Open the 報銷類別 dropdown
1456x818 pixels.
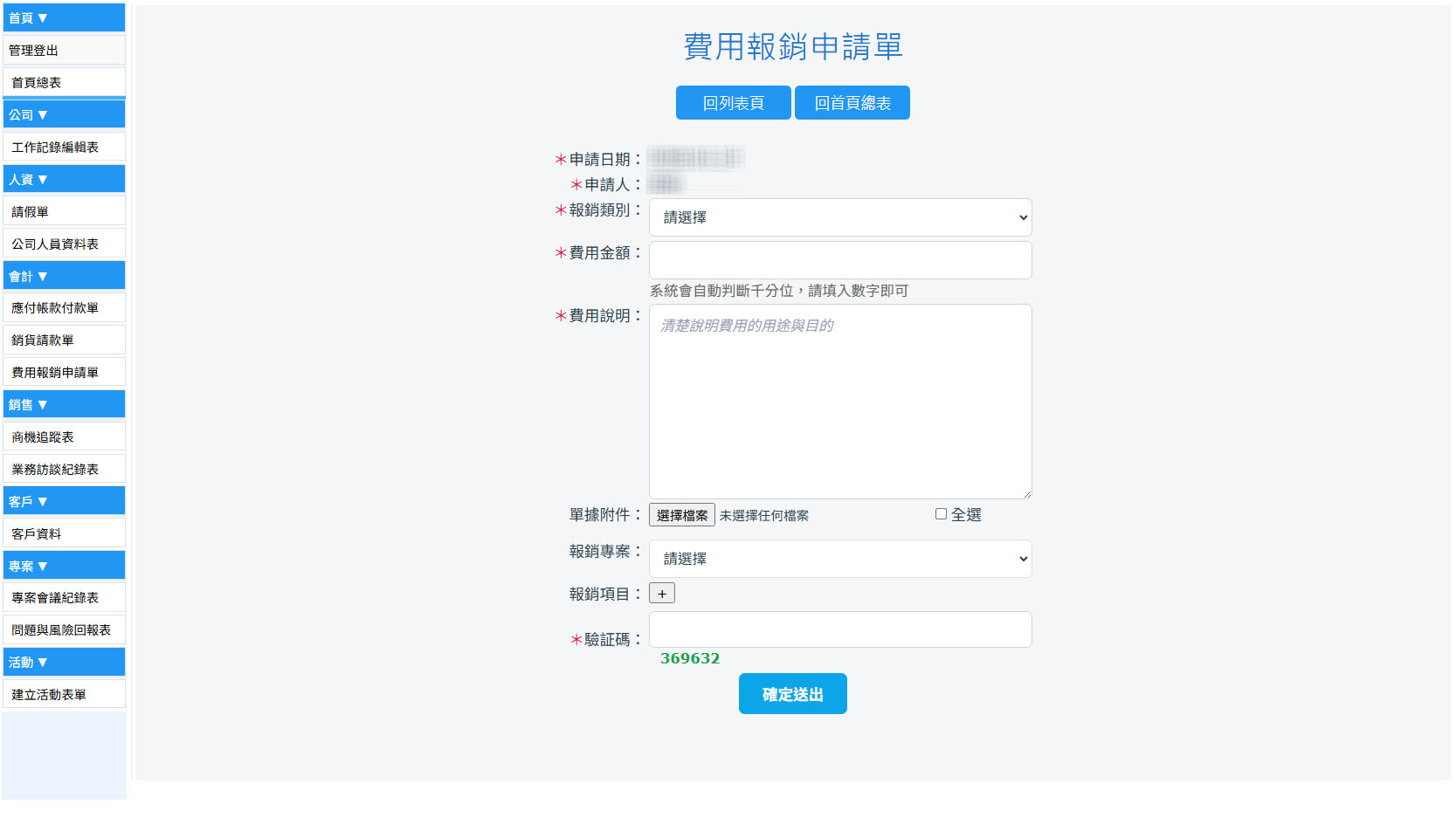point(840,217)
